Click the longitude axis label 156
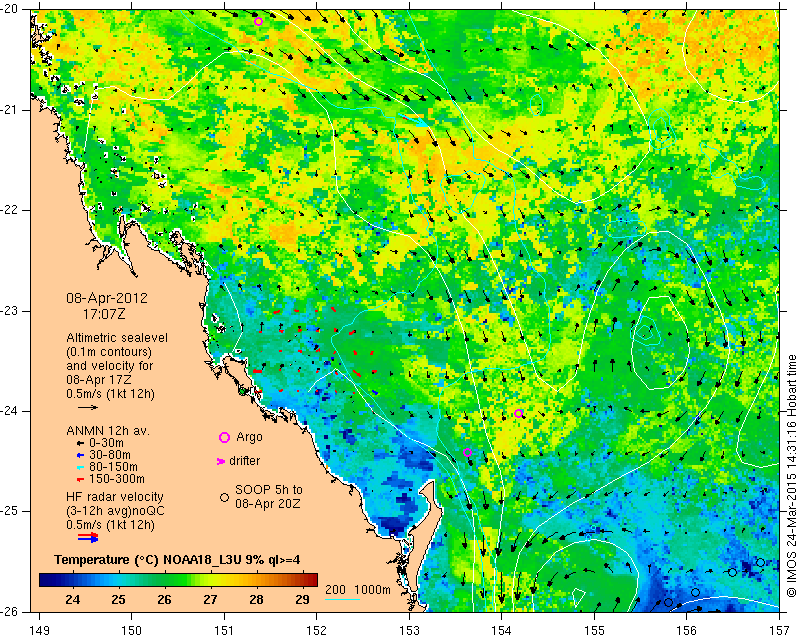The image size is (800, 640). pyautogui.click(x=687, y=630)
